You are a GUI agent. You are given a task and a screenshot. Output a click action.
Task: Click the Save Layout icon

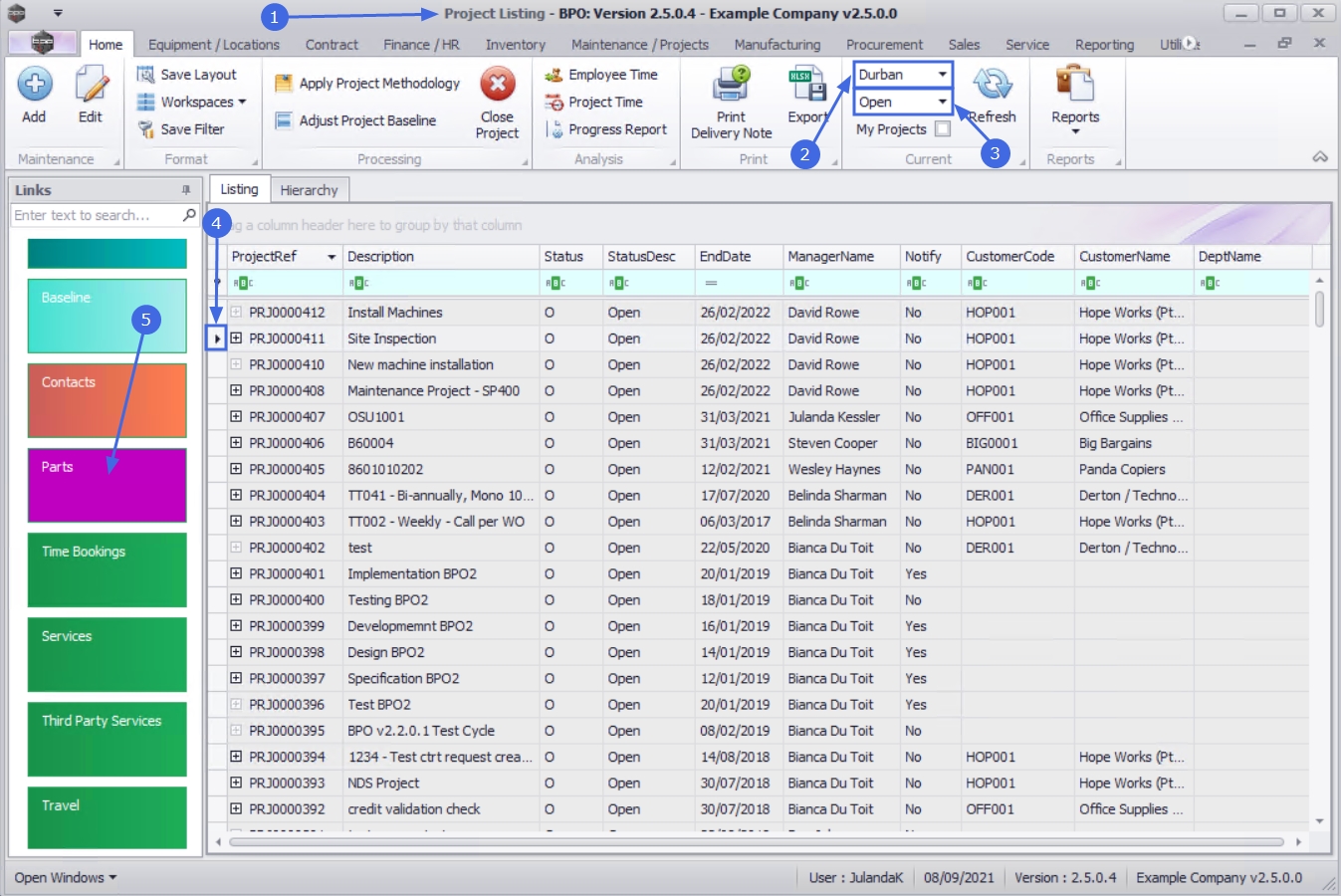point(145,75)
